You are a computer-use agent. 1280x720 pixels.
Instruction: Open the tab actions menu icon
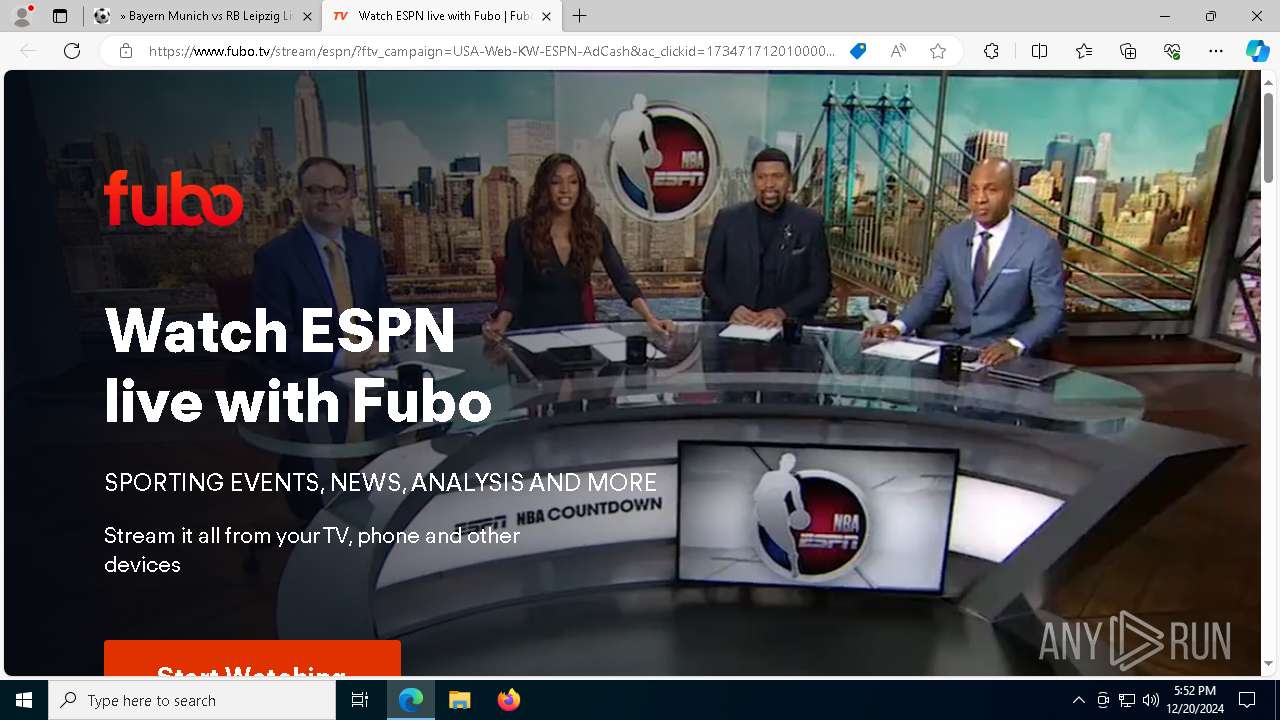(60, 16)
